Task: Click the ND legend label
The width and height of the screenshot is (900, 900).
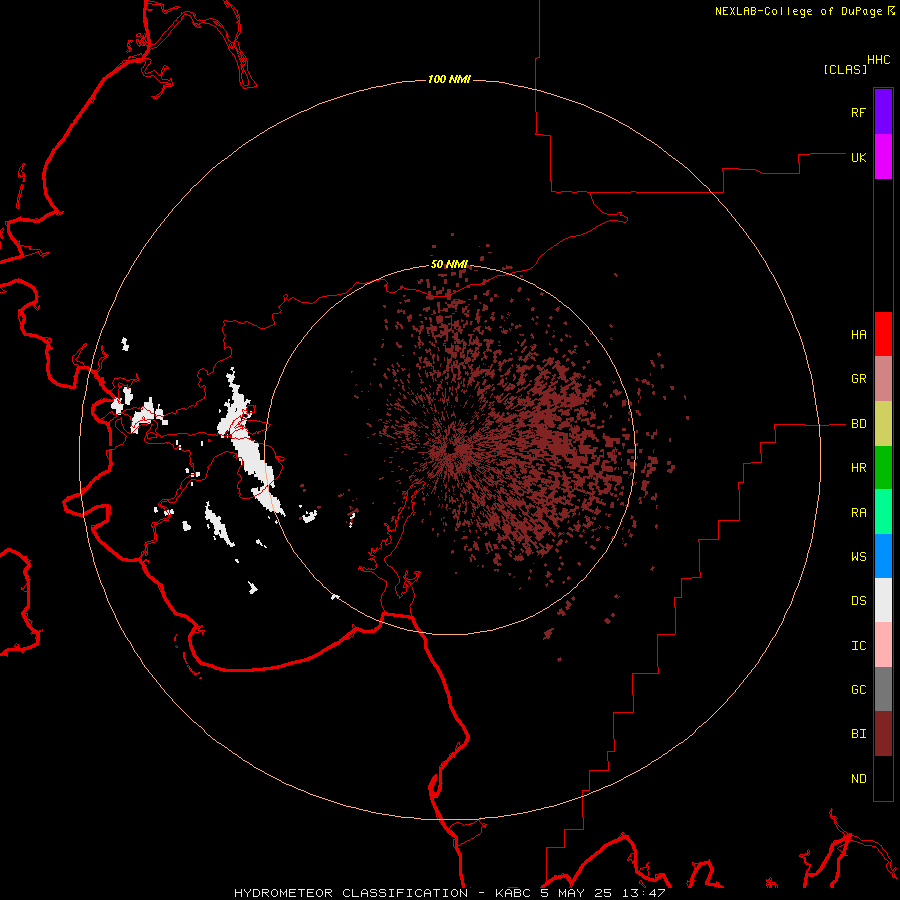Action: click(x=858, y=779)
